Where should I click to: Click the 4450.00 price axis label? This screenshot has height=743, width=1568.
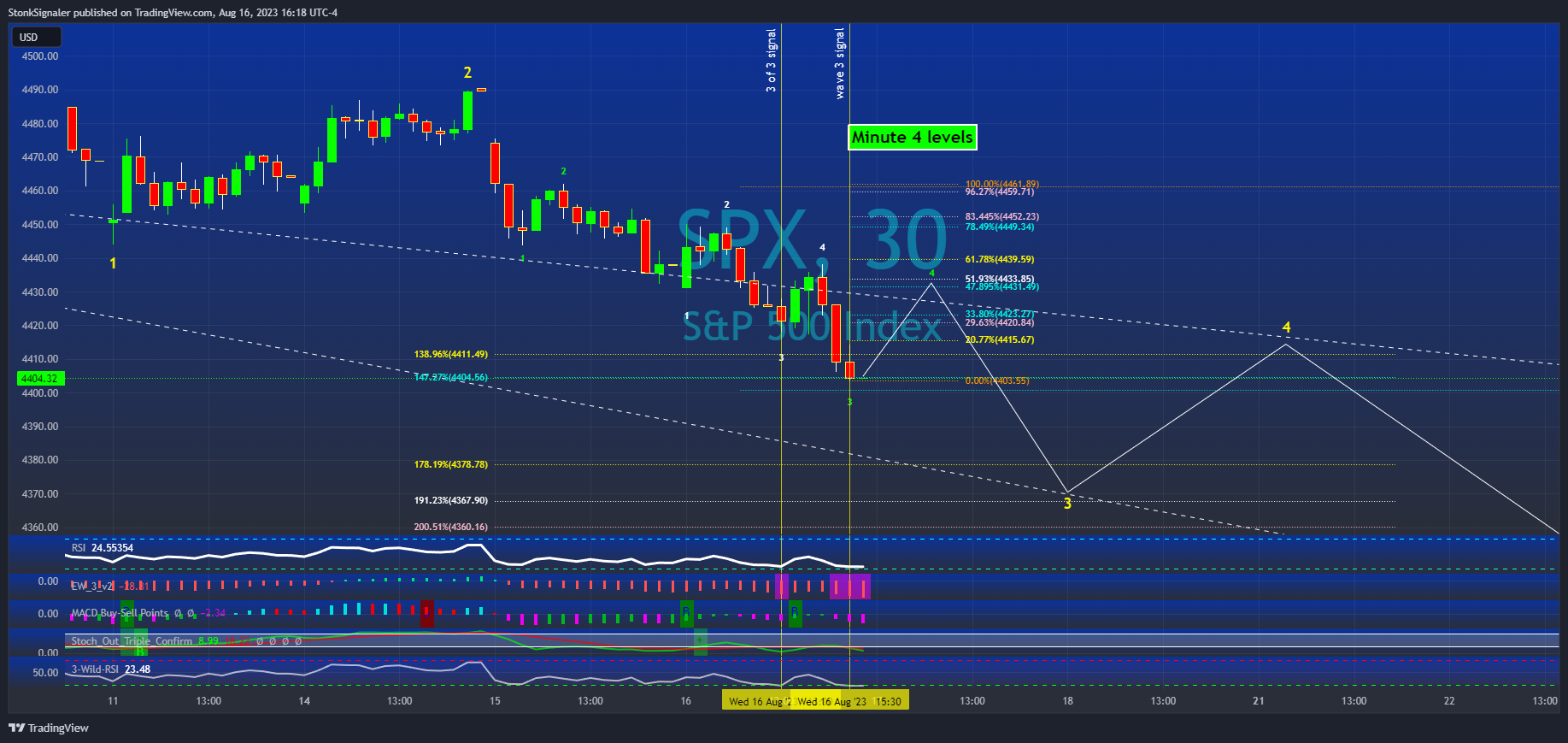[40, 225]
